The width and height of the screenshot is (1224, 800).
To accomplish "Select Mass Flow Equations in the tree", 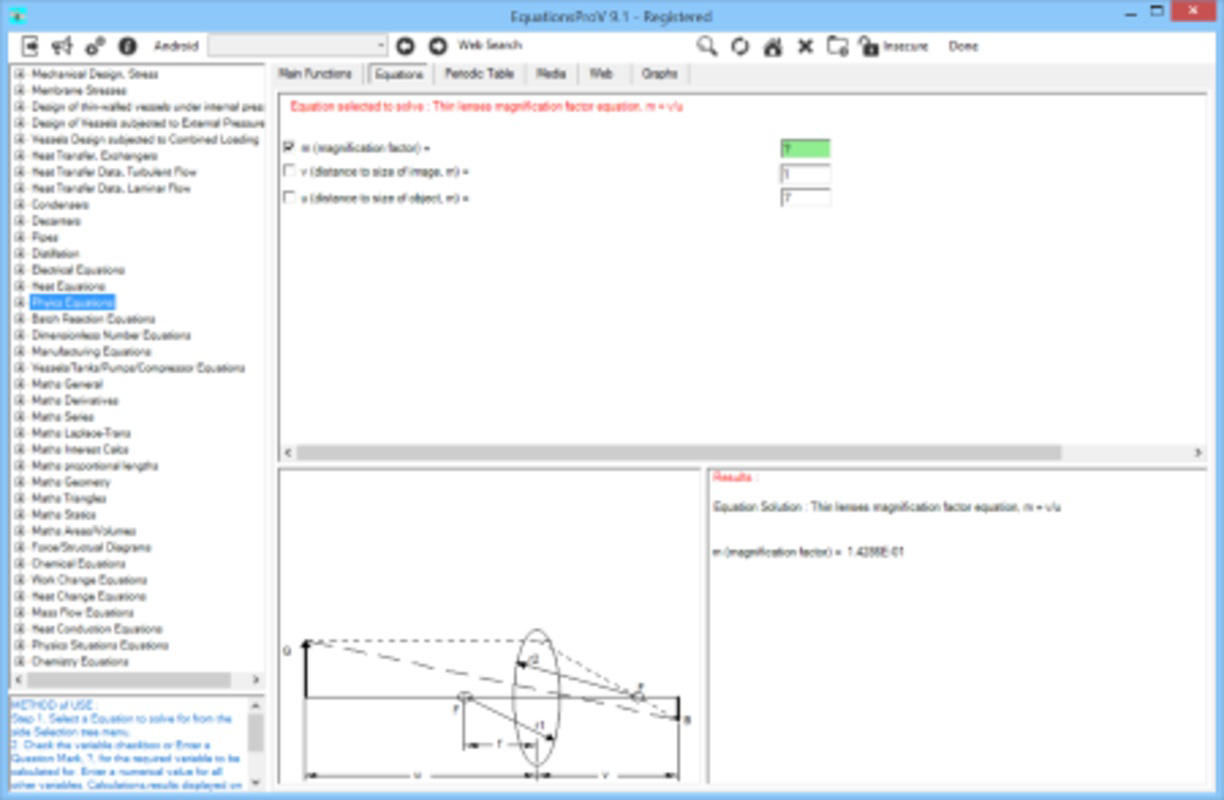I will 82,612.
